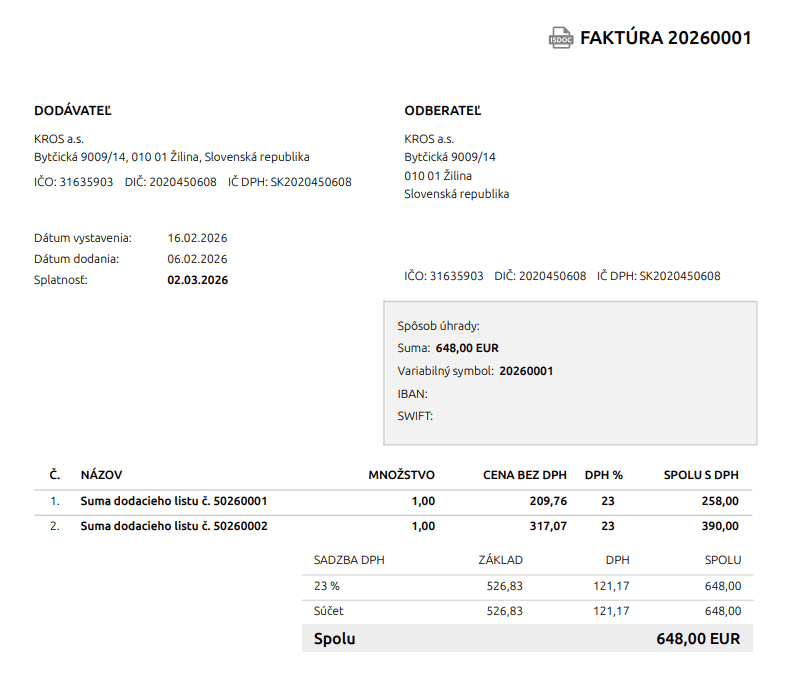Select delivery date 06.02.2026
Viewport: 786px width, 692px height.
(x=197, y=259)
